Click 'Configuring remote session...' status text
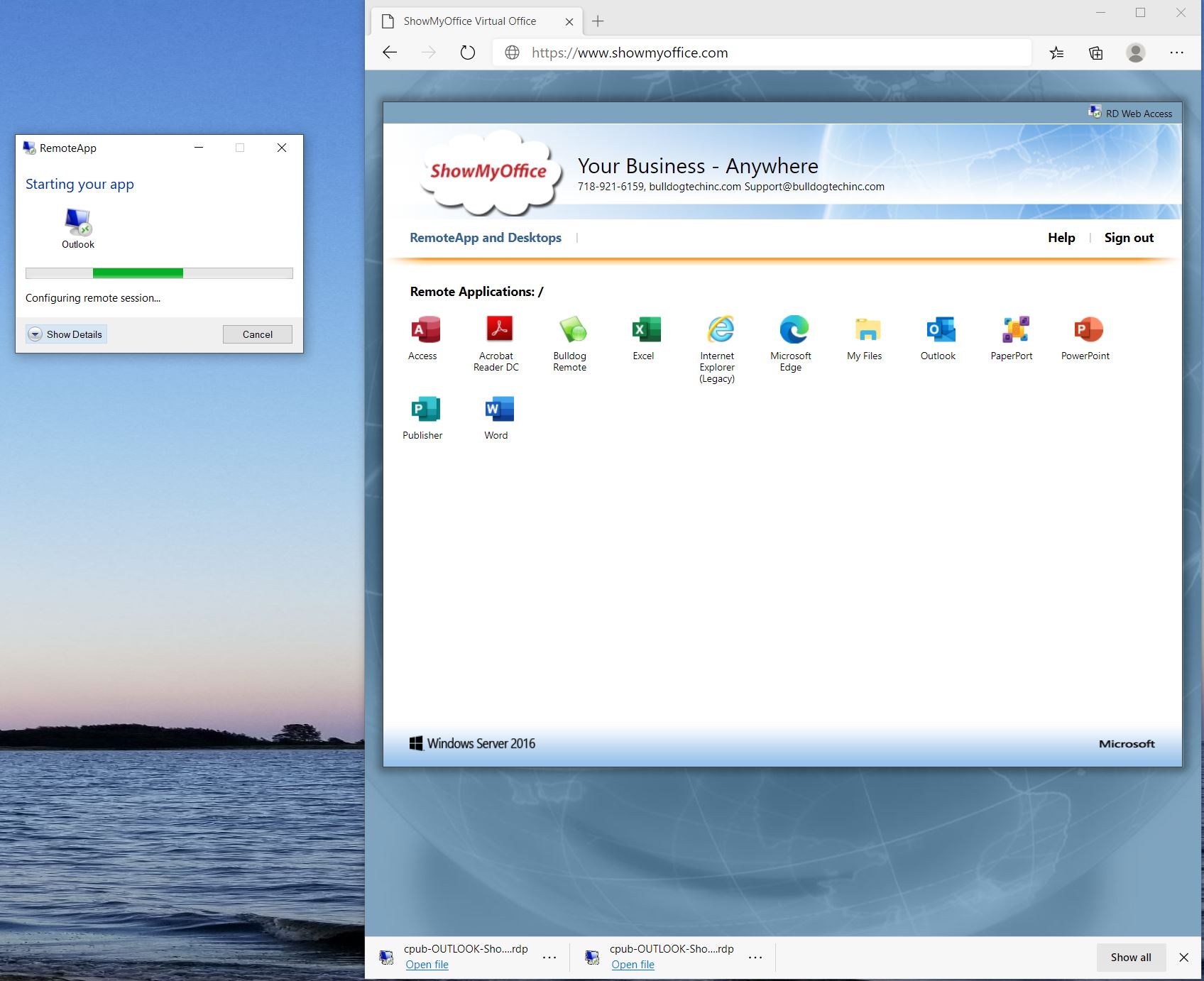Image resolution: width=1204 pixels, height=981 pixels. [x=93, y=298]
